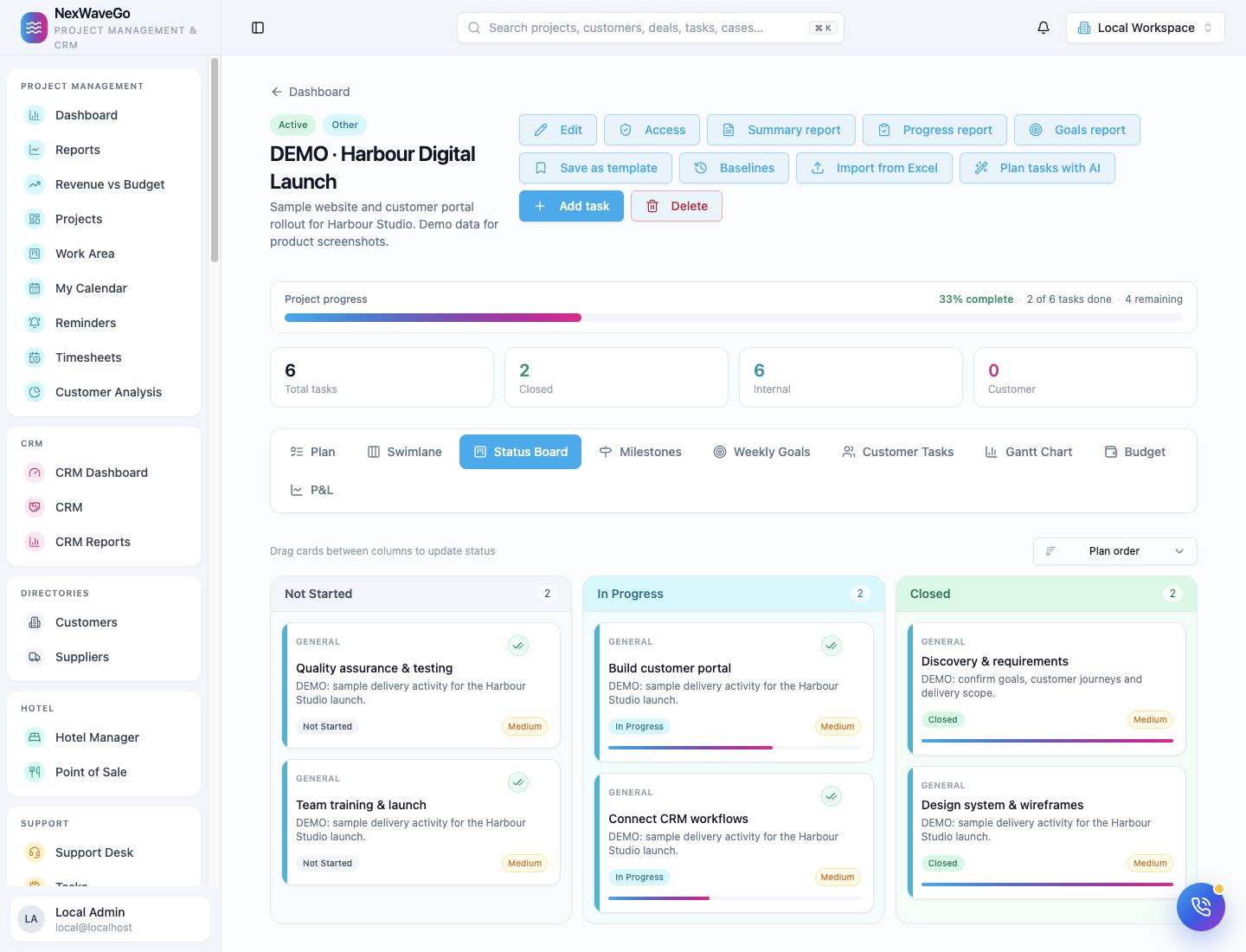
Task: Toggle completion check on Team training & launch
Action: click(518, 782)
